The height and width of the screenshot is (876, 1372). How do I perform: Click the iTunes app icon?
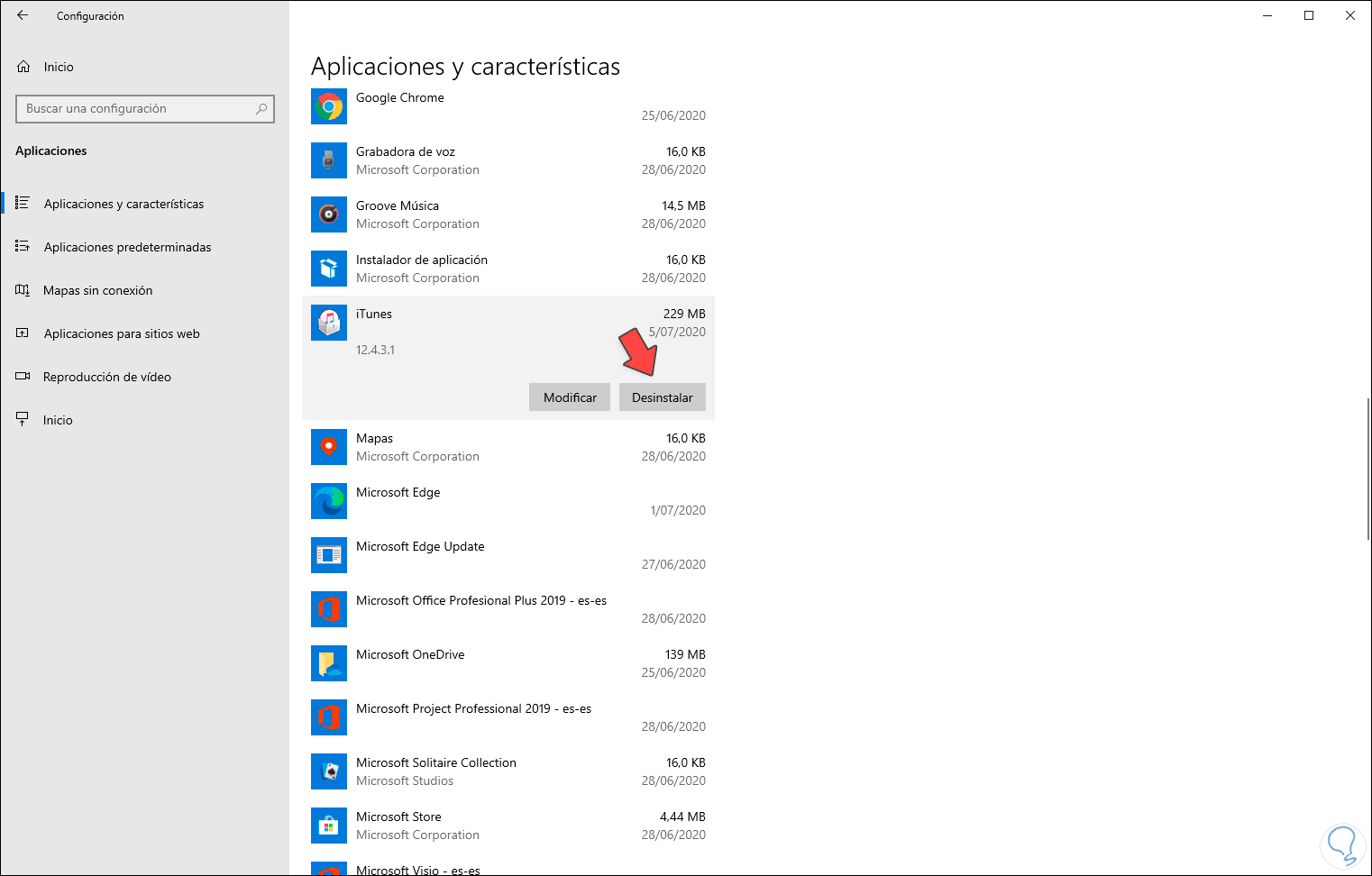[x=329, y=323]
